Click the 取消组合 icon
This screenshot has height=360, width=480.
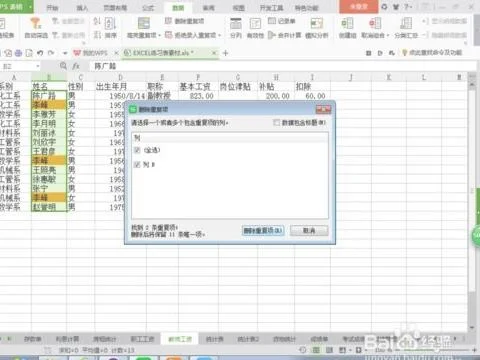point(375,23)
